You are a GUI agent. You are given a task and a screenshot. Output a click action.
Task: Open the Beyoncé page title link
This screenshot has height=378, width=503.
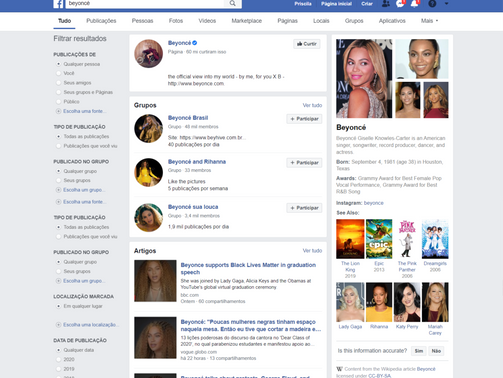[179, 43]
